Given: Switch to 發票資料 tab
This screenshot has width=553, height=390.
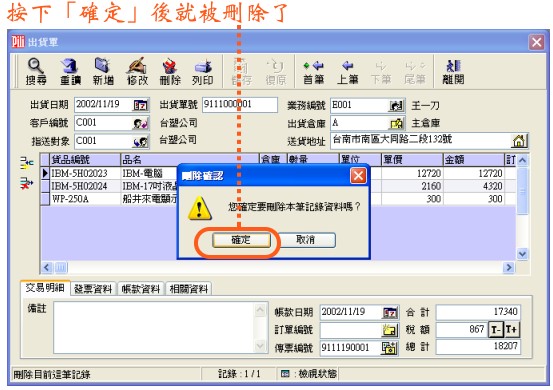Looking at the screenshot, I should tap(93, 289).
